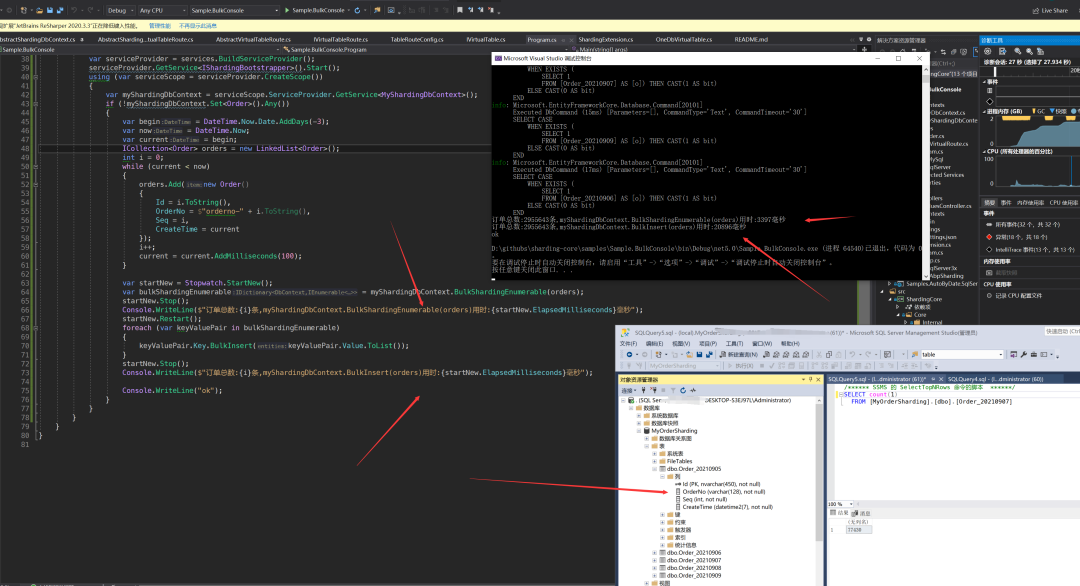
Task: Switch to the TableRouteConfig.cs tab
Action: [x=417, y=39]
